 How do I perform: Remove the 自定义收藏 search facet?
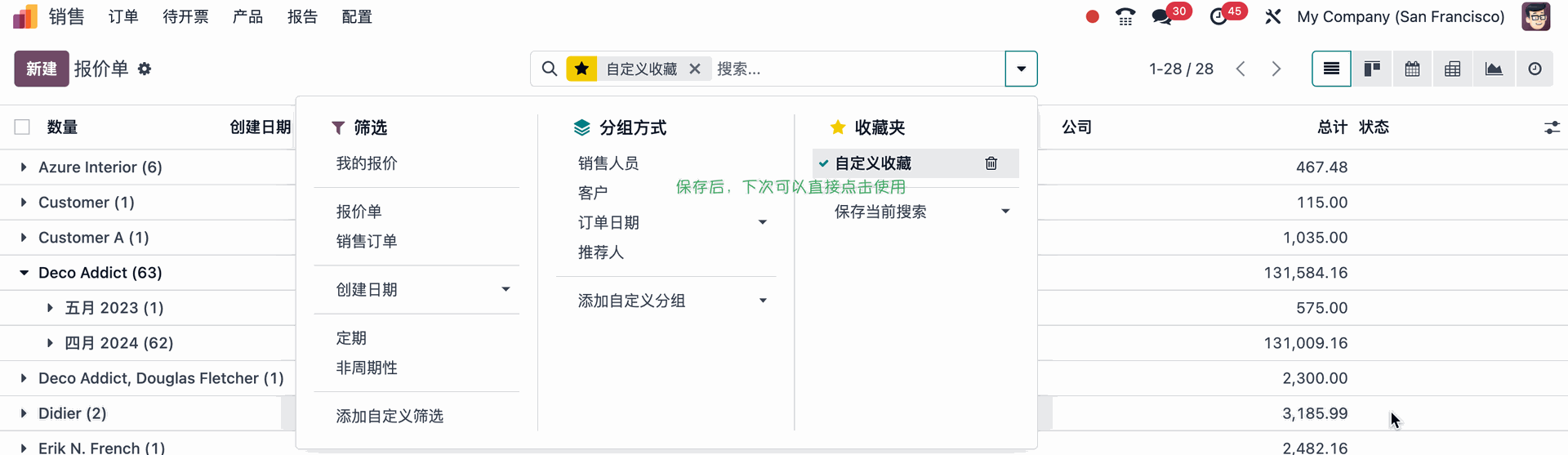click(695, 69)
